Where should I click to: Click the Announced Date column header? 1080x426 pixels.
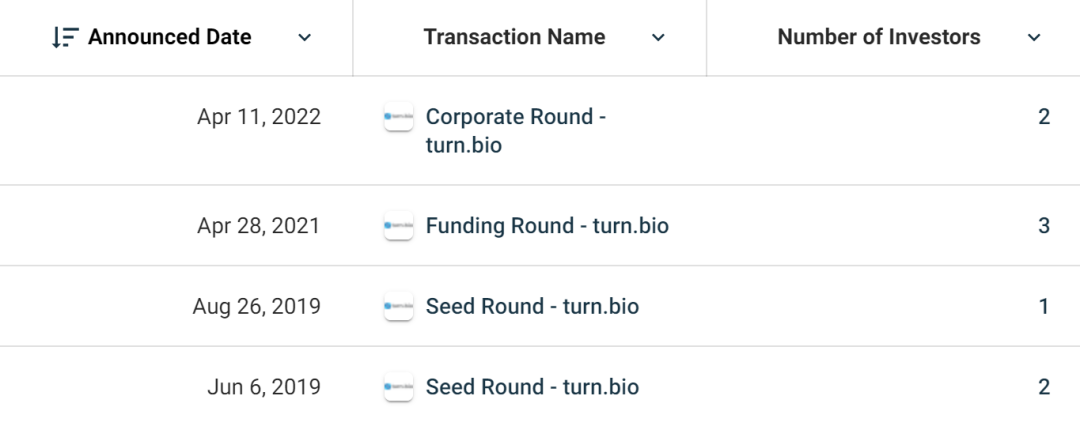[x=169, y=37]
